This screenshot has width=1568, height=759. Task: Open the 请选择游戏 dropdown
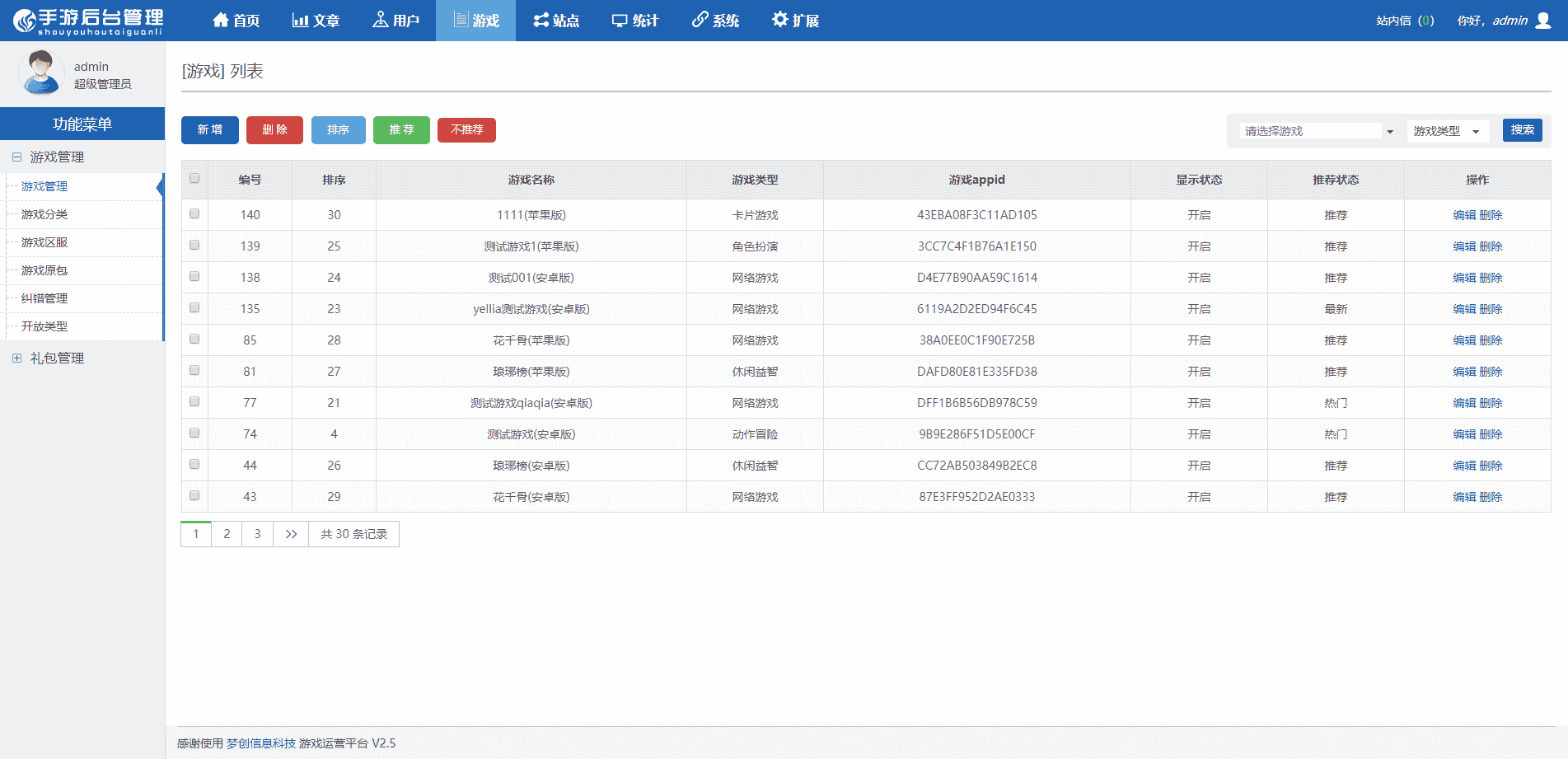pyautogui.click(x=1317, y=131)
